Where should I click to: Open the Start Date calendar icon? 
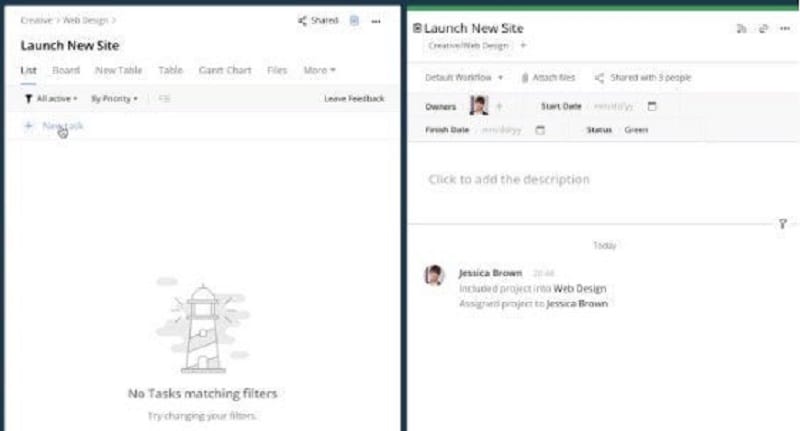click(652, 106)
